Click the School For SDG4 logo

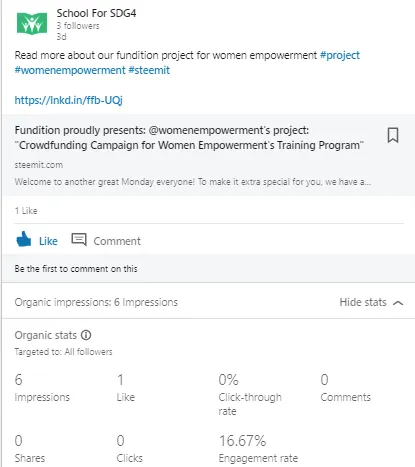click(32, 23)
